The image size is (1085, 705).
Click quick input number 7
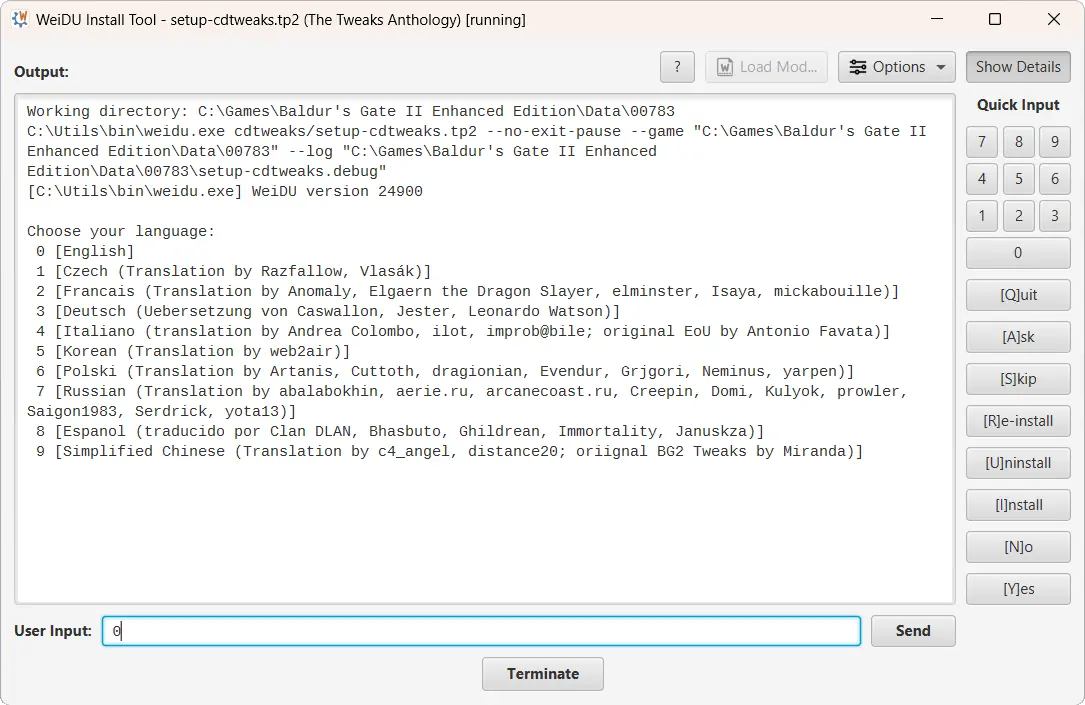point(982,142)
